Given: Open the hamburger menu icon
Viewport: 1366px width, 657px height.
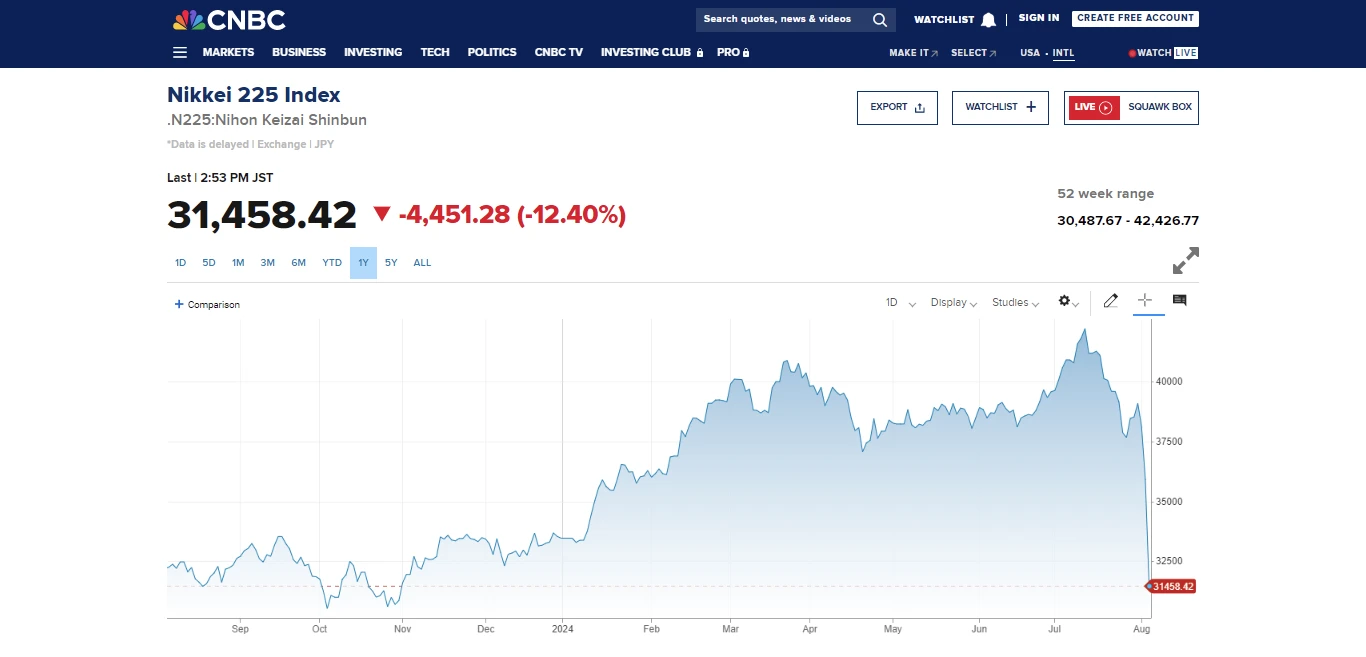Looking at the screenshot, I should tap(180, 52).
